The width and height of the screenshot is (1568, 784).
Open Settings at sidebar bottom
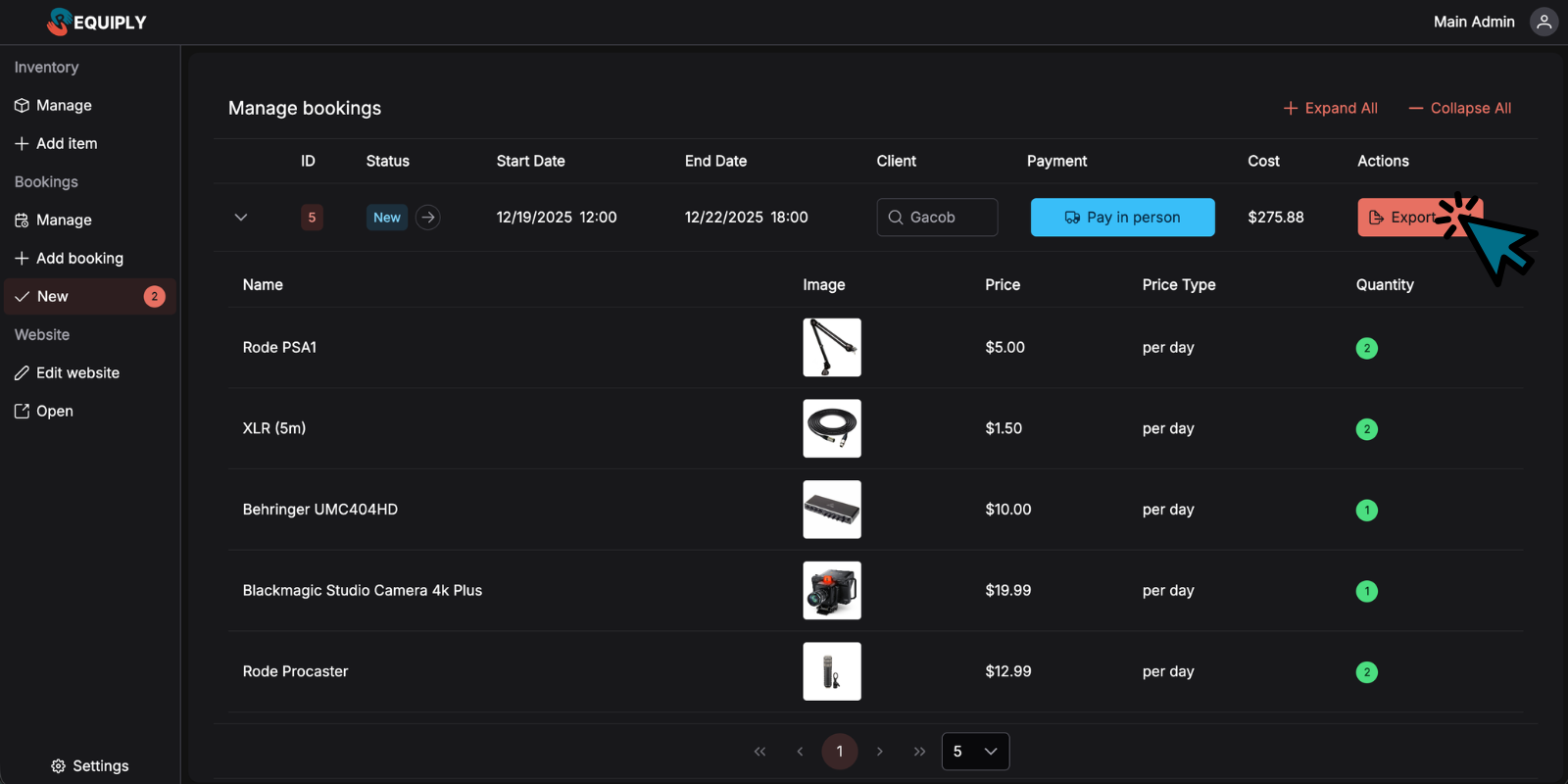[x=90, y=765]
